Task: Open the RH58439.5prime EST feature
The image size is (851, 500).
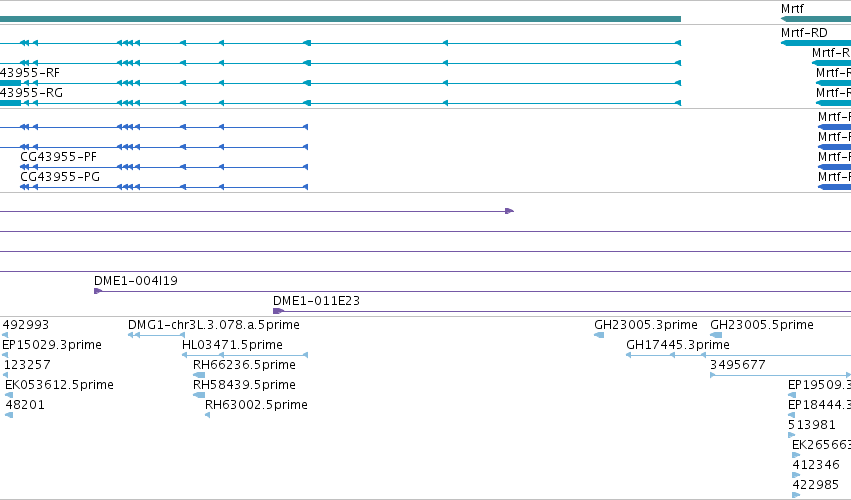Action: pos(244,385)
